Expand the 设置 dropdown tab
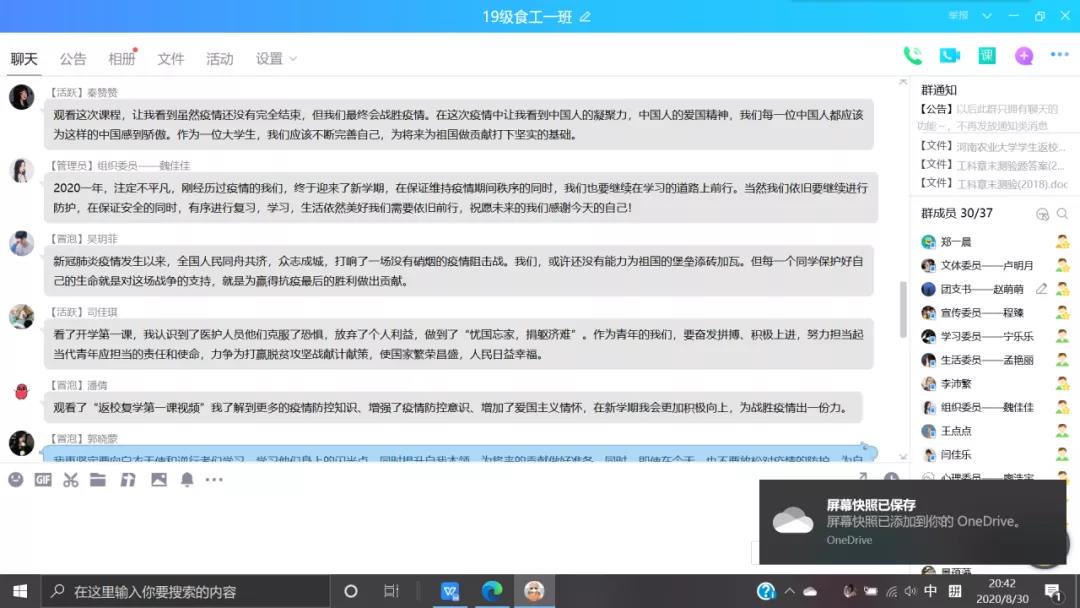Image resolution: width=1080 pixels, height=608 pixels. [x=276, y=59]
